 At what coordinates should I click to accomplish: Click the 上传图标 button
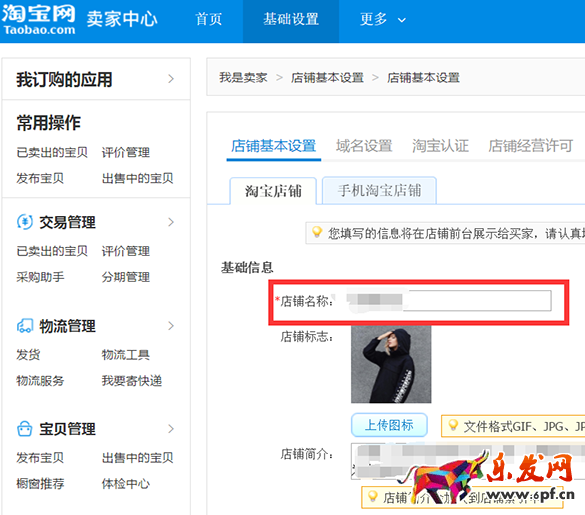coord(389,425)
